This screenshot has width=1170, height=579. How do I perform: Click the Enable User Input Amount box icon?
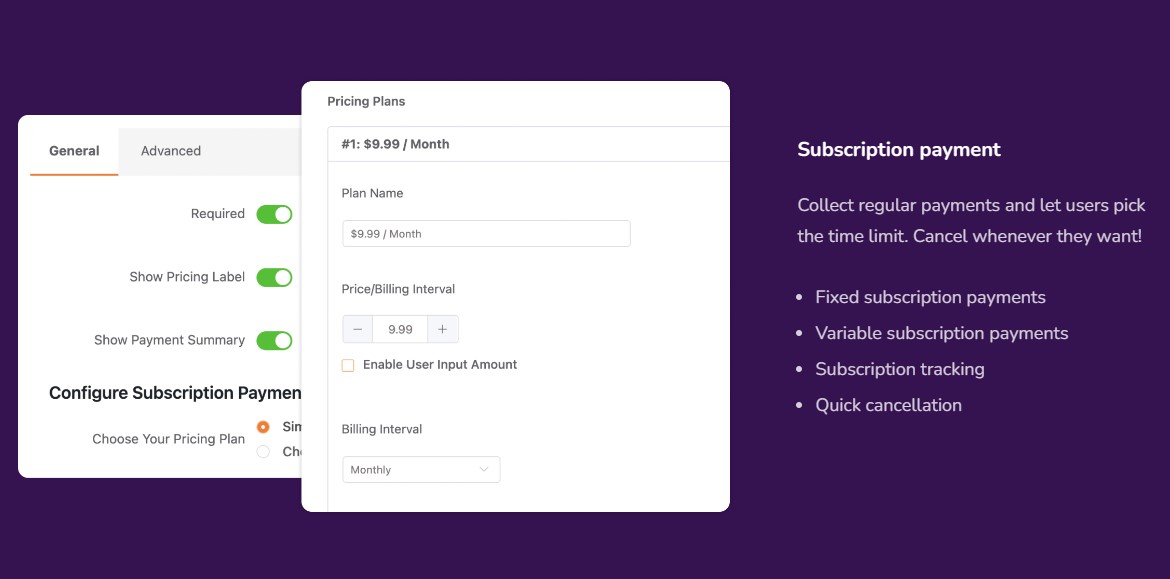pos(347,365)
